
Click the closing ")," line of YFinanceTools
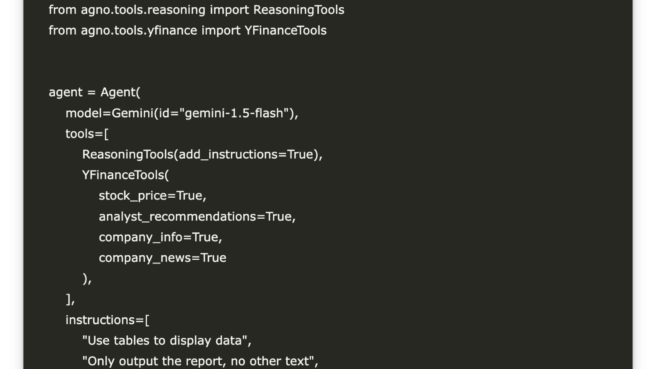point(87,279)
